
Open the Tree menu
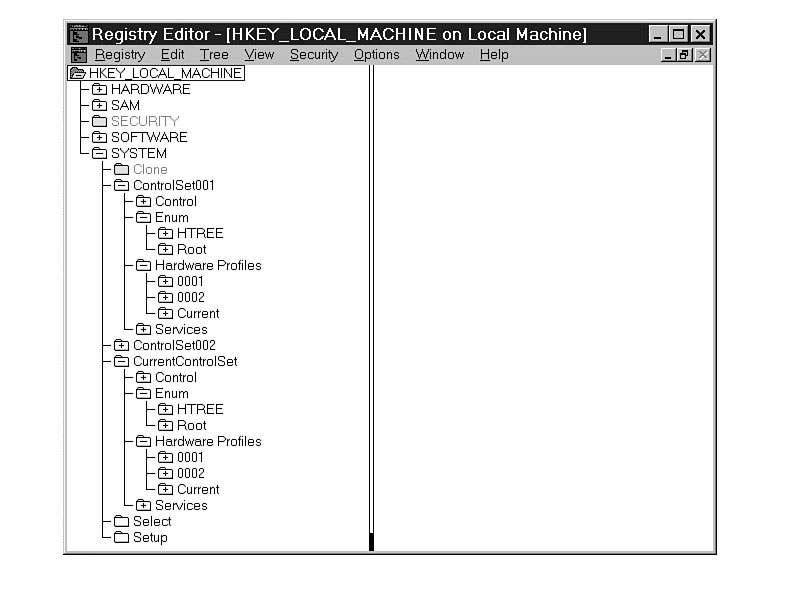click(x=213, y=55)
